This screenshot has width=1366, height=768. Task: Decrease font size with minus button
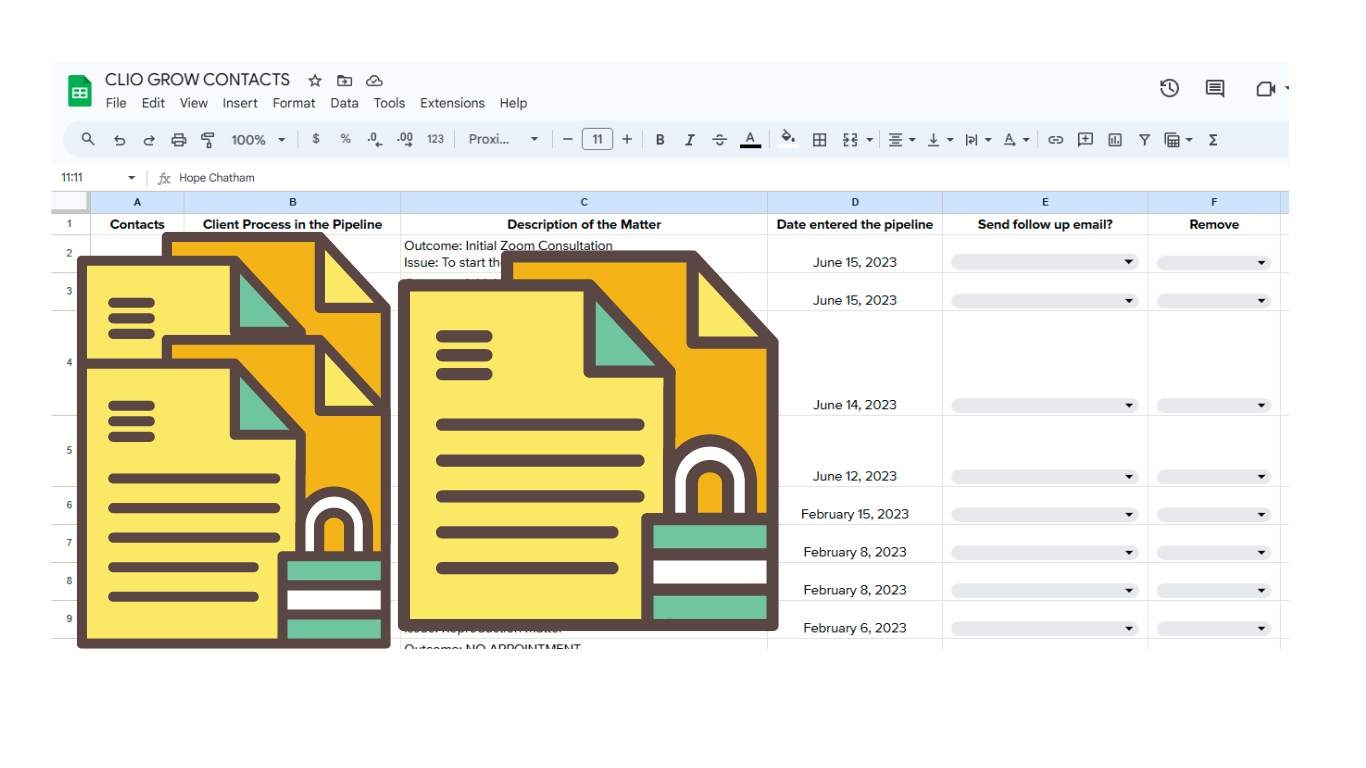tap(568, 140)
